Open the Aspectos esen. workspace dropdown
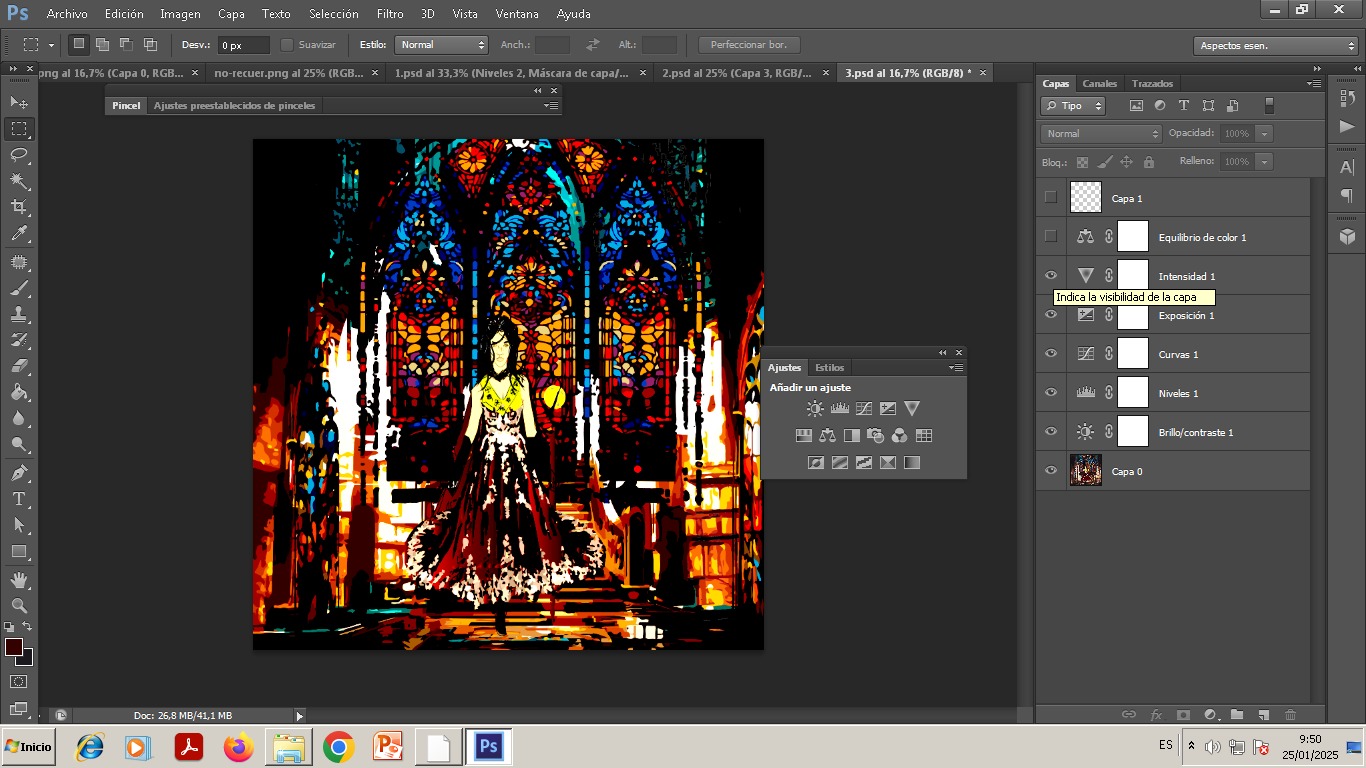 pyautogui.click(x=1276, y=46)
